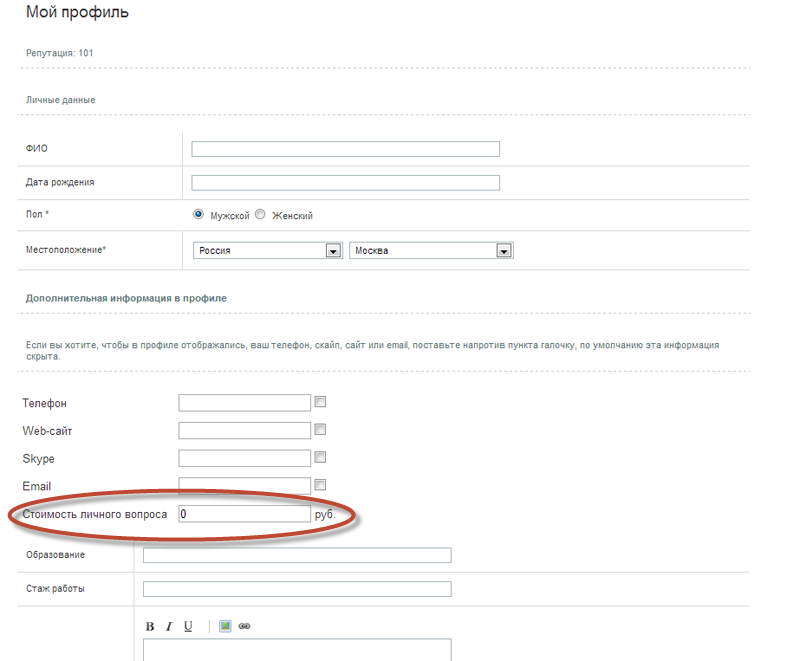This screenshot has width=800, height=661.
Task: Toggle the Skype visibility checkbox
Action: tap(321, 458)
